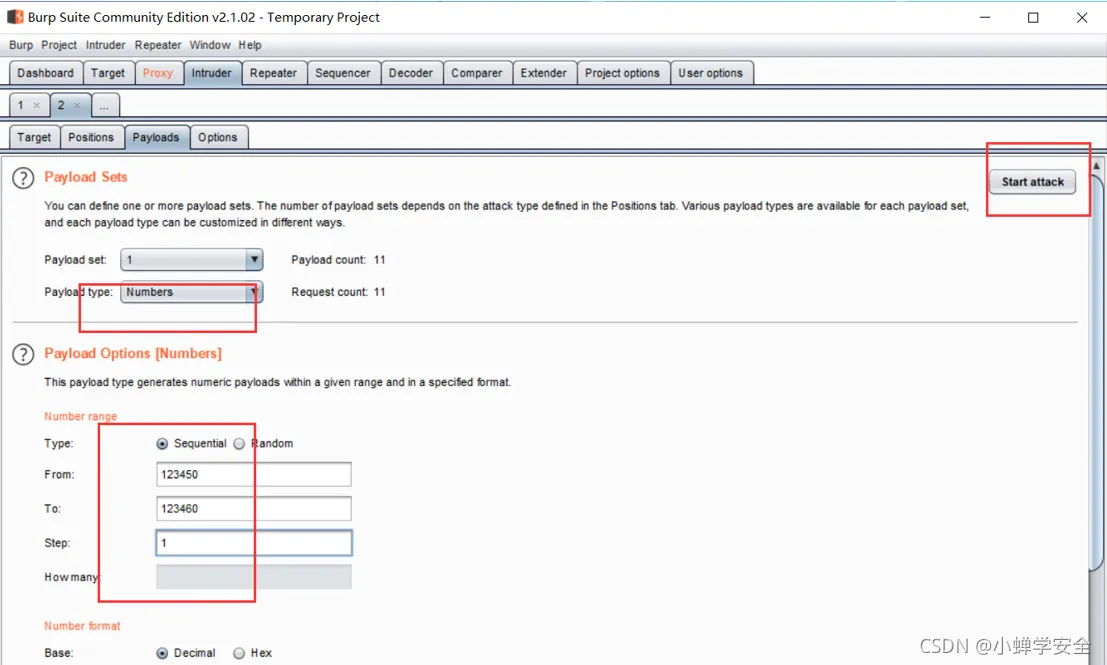Open the Positions sub-tab
The height and width of the screenshot is (665, 1107).
click(x=91, y=137)
